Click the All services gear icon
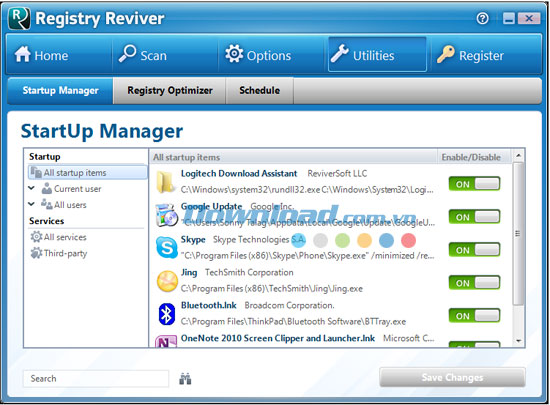Viewport: 550px width, 405px height. click(36, 236)
